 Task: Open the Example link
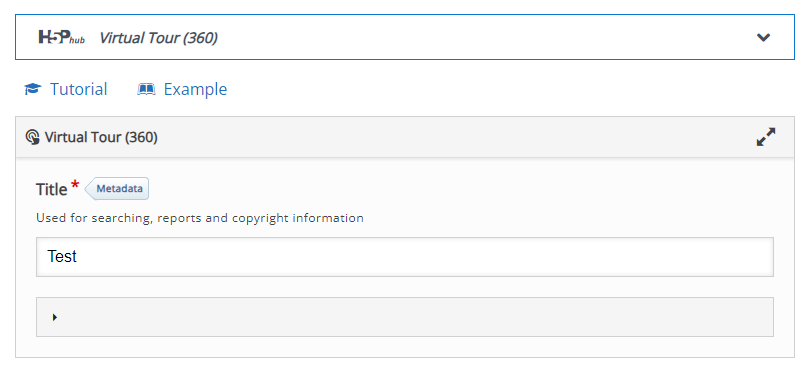[195, 89]
